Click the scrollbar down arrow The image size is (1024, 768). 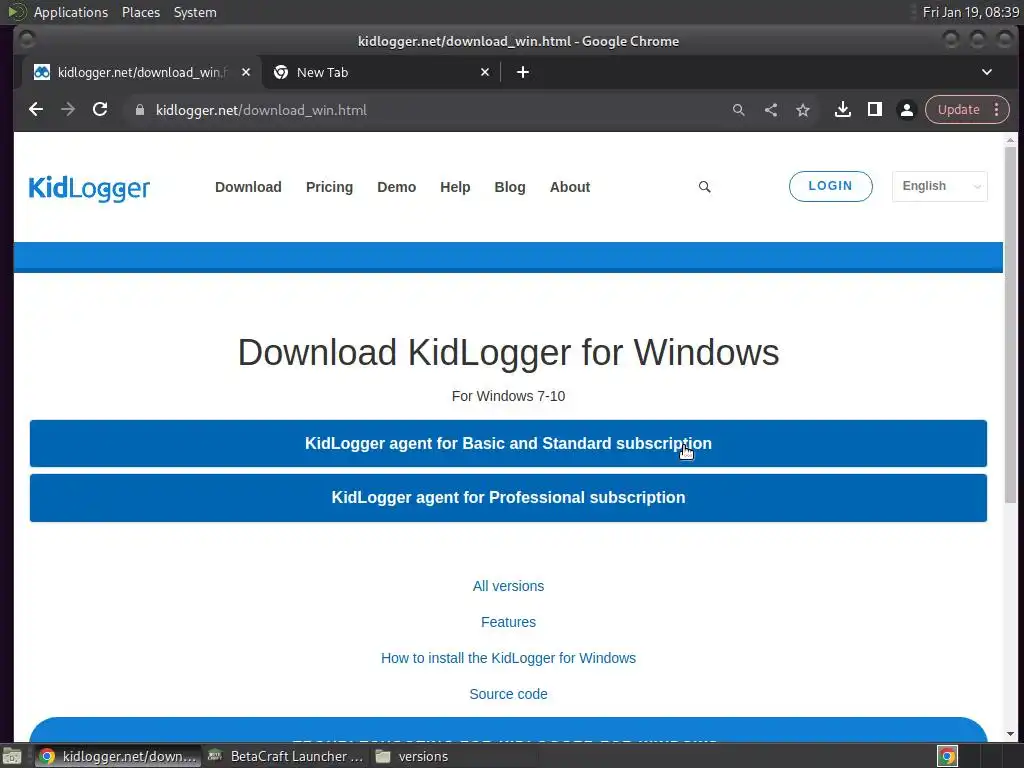1010,734
